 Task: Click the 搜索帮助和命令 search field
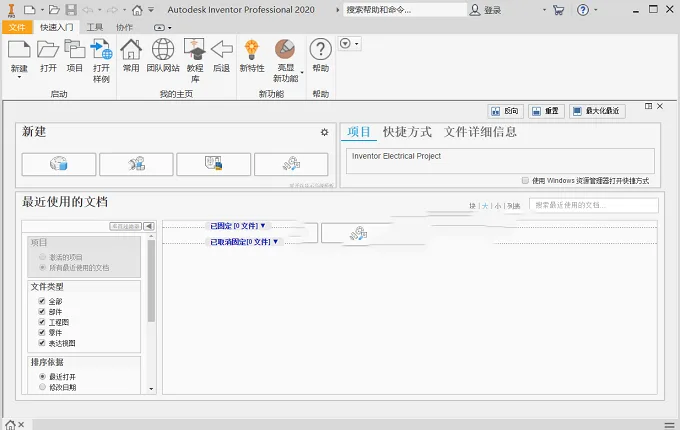coord(405,10)
